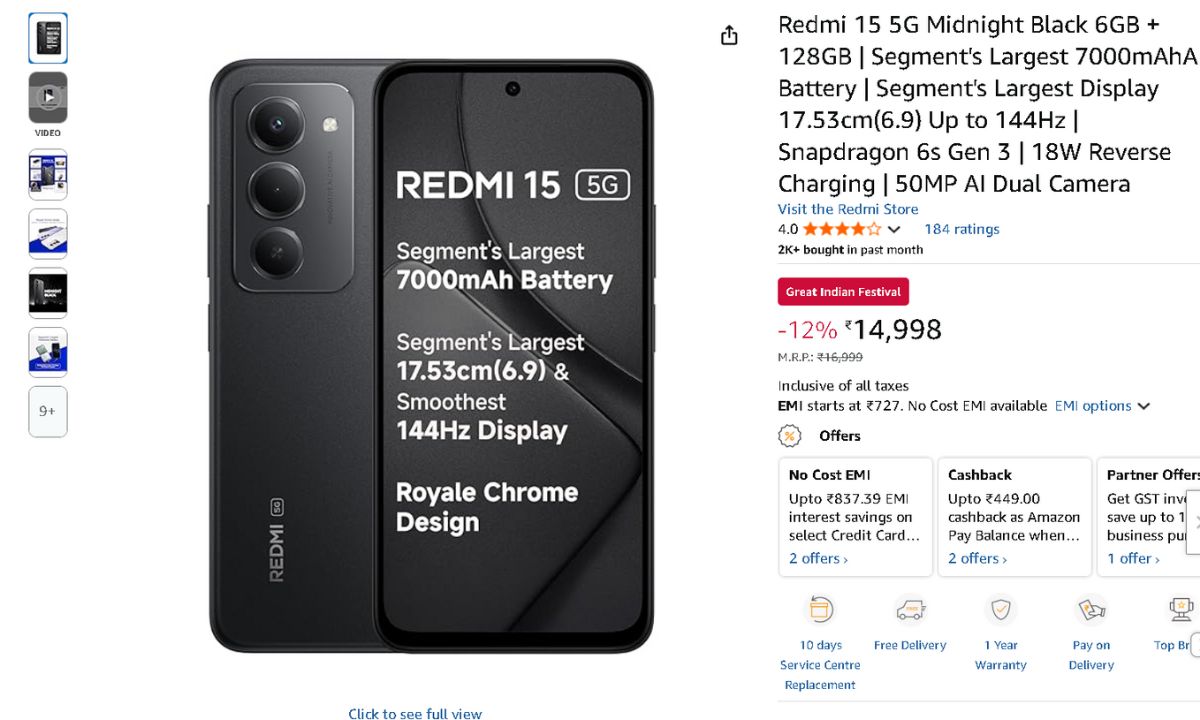Click to see full view of product

415,714
